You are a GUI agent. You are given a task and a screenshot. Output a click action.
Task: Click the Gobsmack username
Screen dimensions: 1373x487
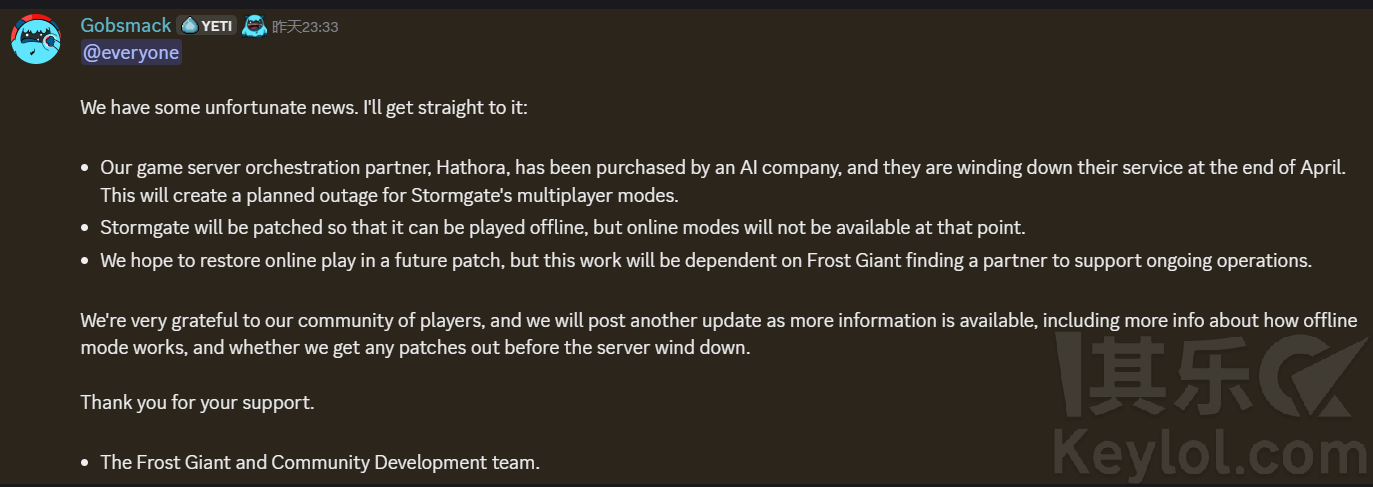click(x=126, y=26)
